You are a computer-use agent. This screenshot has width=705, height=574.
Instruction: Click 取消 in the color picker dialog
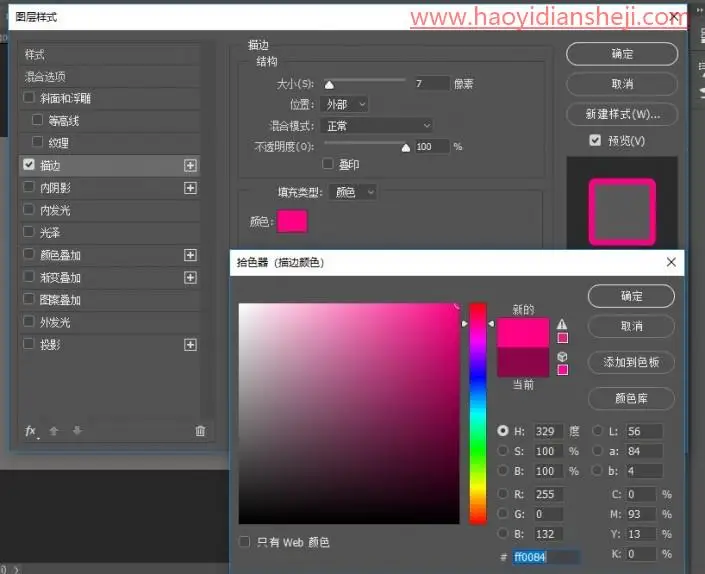tap(631, 326)
